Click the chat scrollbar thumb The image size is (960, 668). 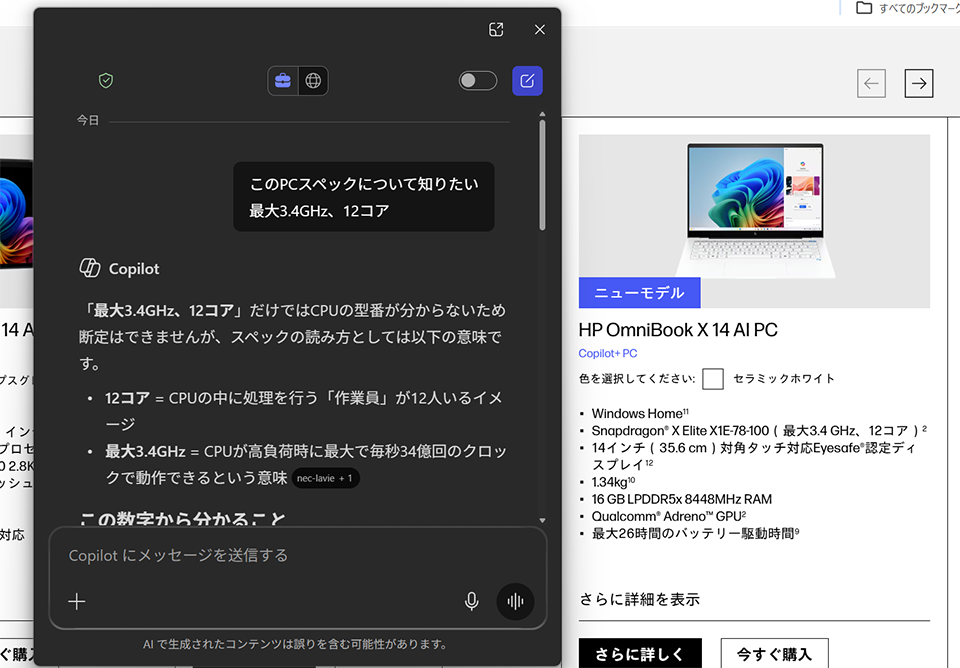542,175
